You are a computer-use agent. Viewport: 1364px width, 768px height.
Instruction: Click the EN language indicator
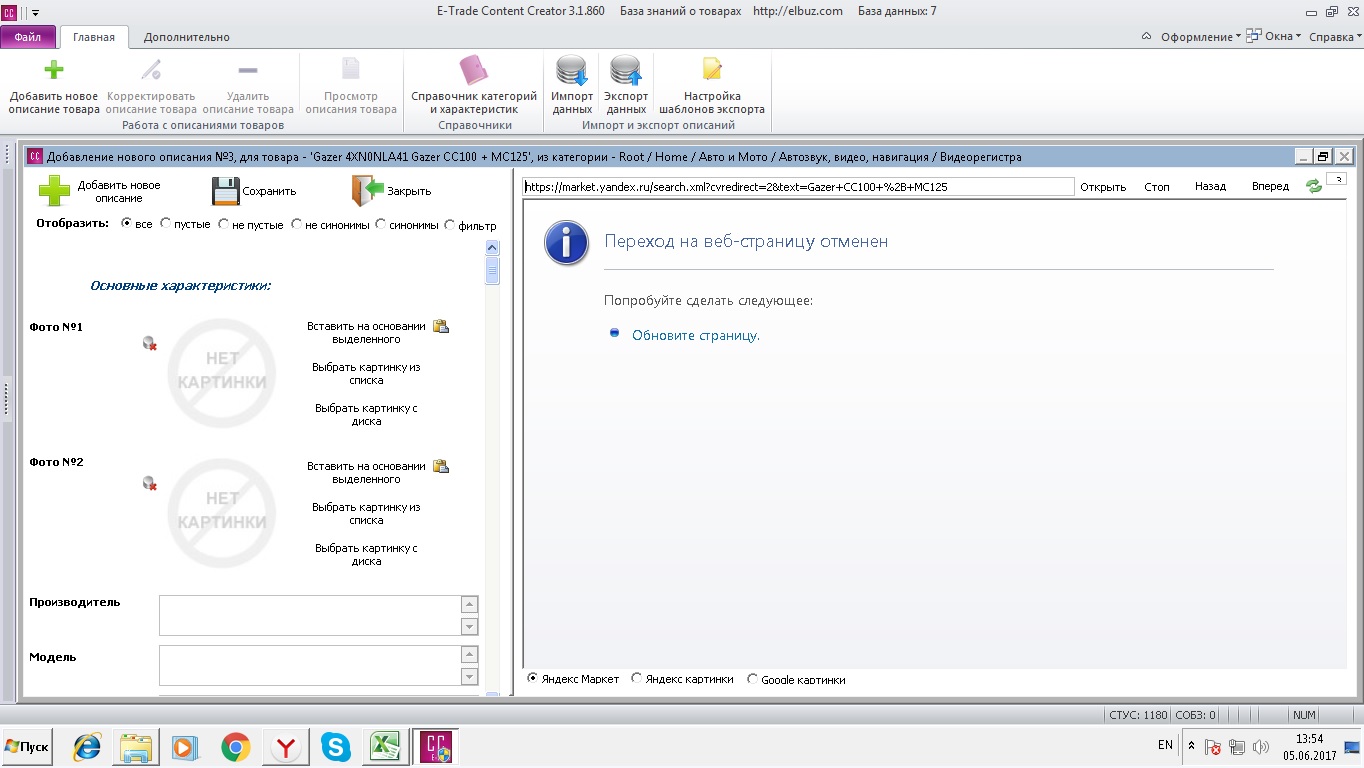tap(1165, 746)
